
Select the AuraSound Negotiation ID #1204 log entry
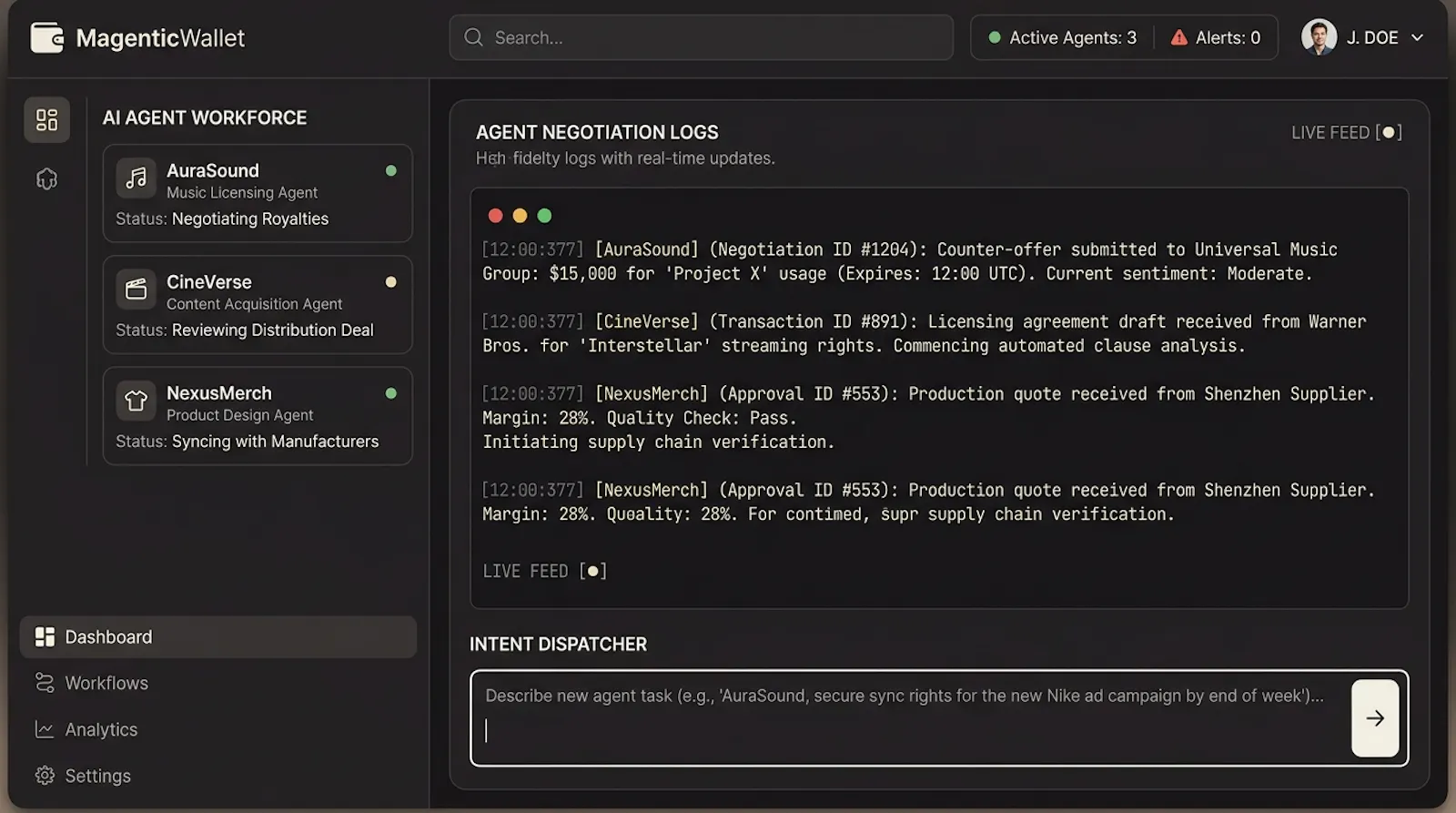[x=909, y=261]
